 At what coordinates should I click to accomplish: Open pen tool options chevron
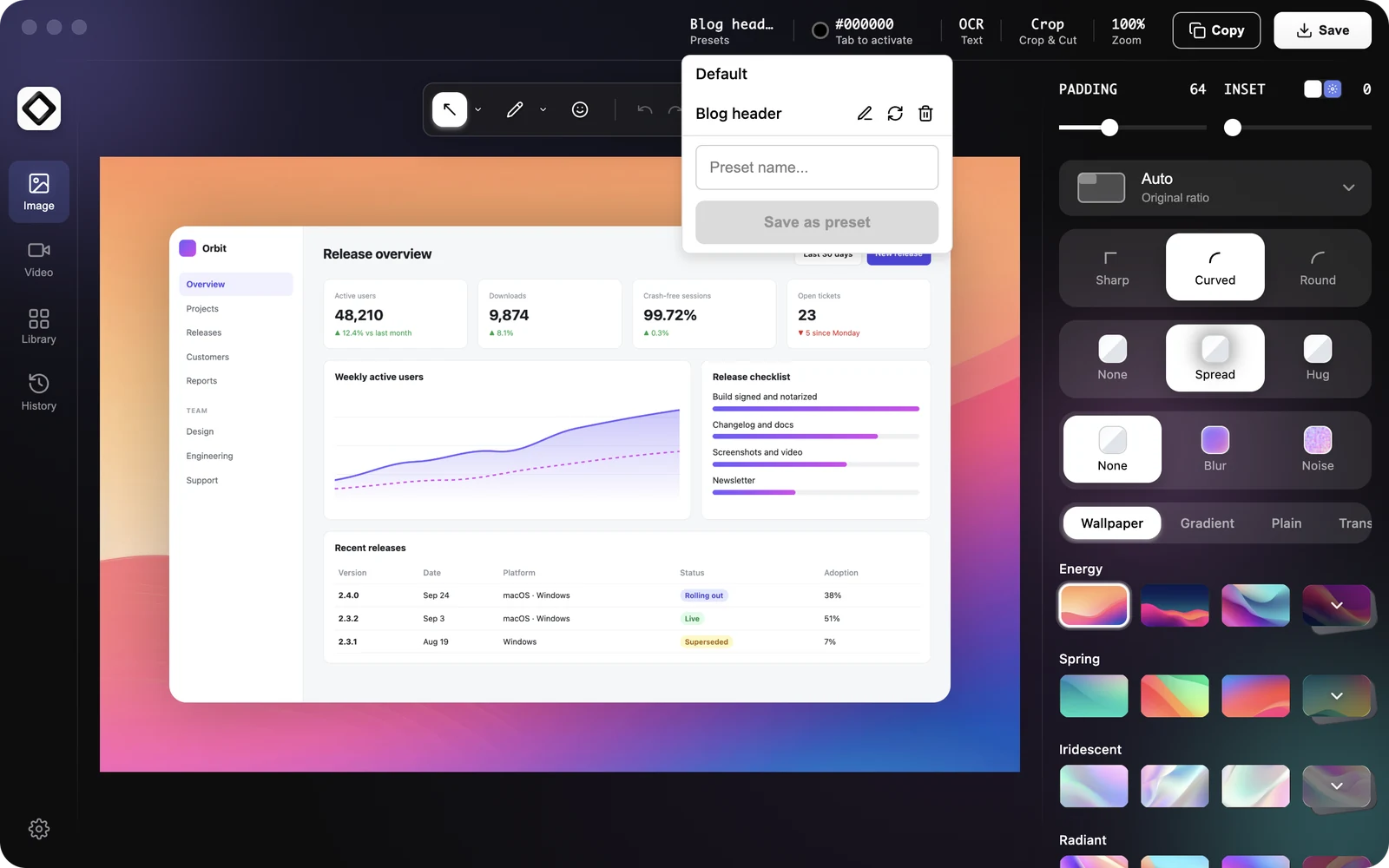click(543, 110)
